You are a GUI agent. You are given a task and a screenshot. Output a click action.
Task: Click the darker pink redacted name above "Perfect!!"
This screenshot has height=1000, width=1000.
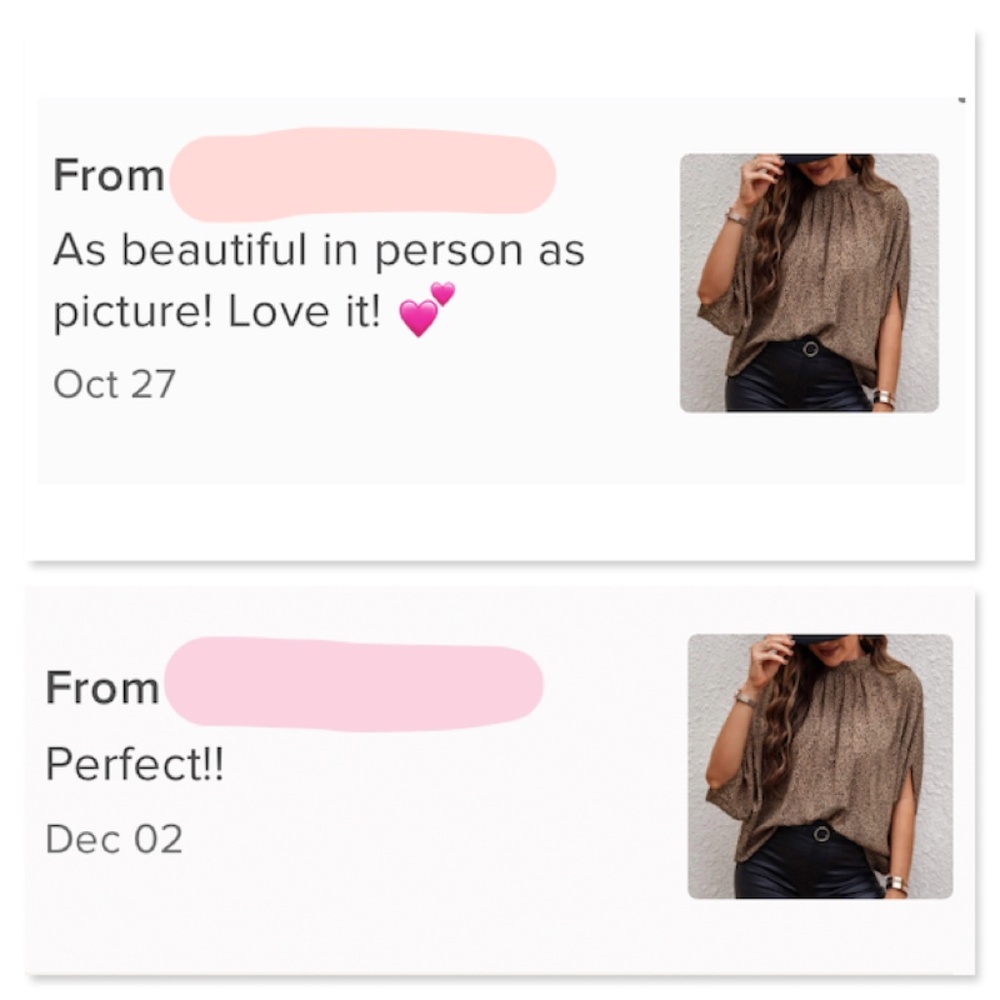click(353, 684)
